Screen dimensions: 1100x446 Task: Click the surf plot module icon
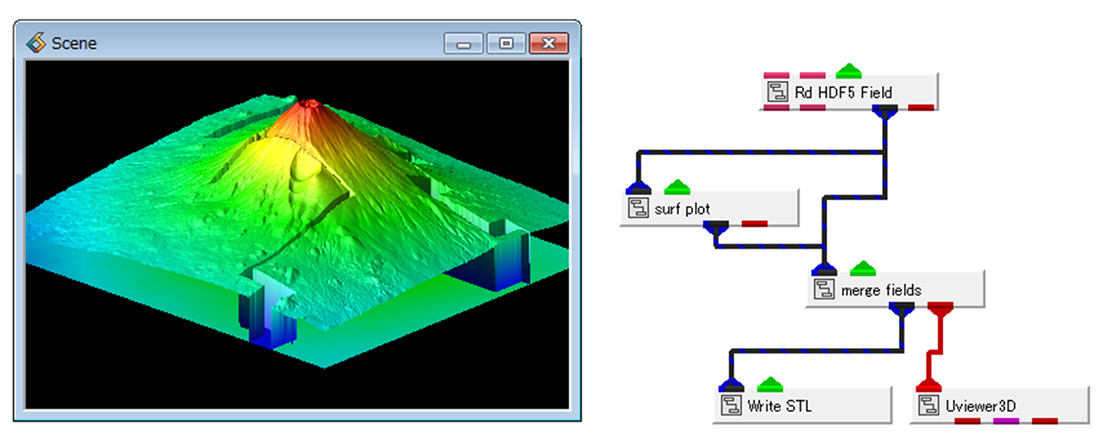638,209
